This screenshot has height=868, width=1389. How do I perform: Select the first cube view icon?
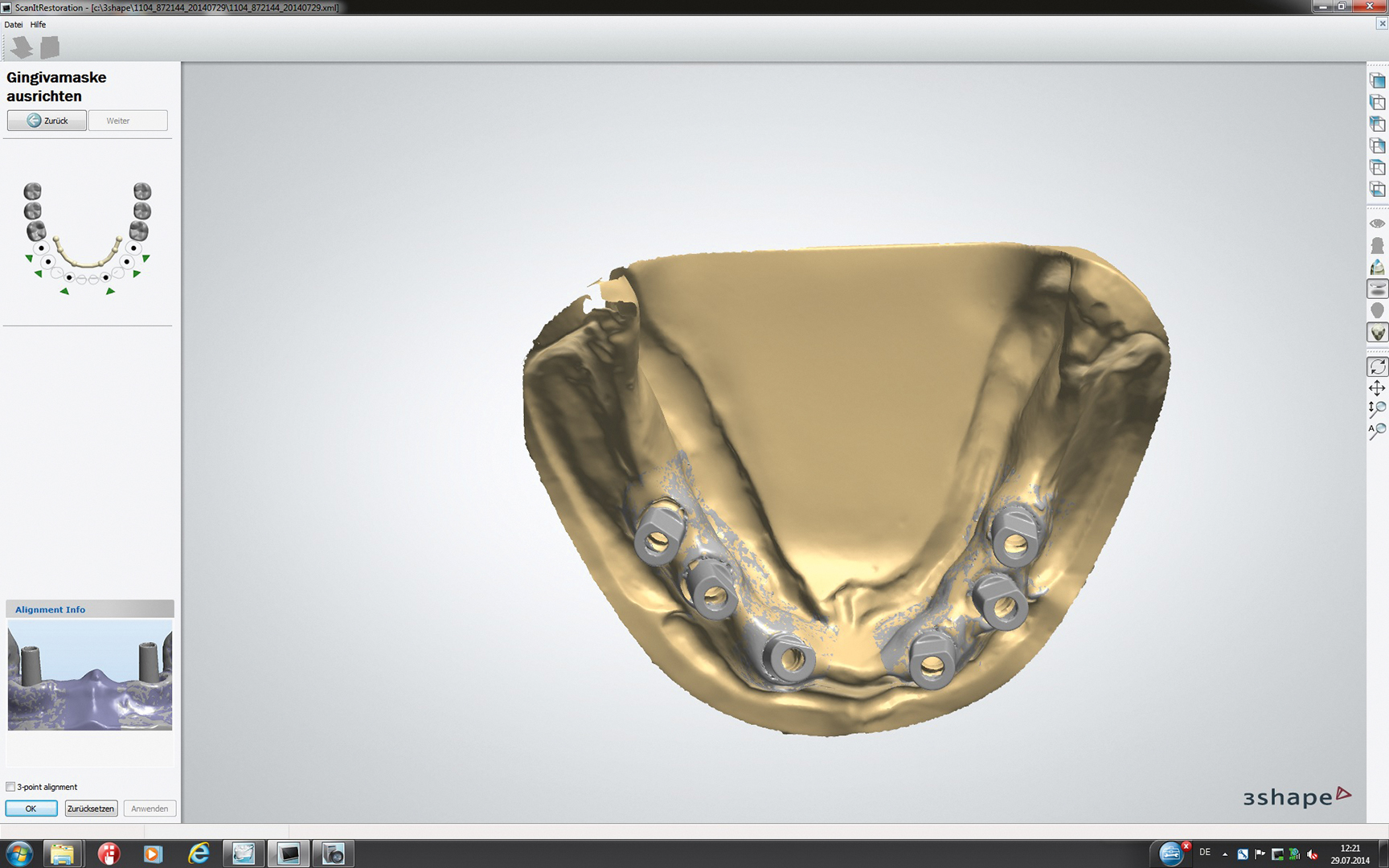(x=1377, y=81)
